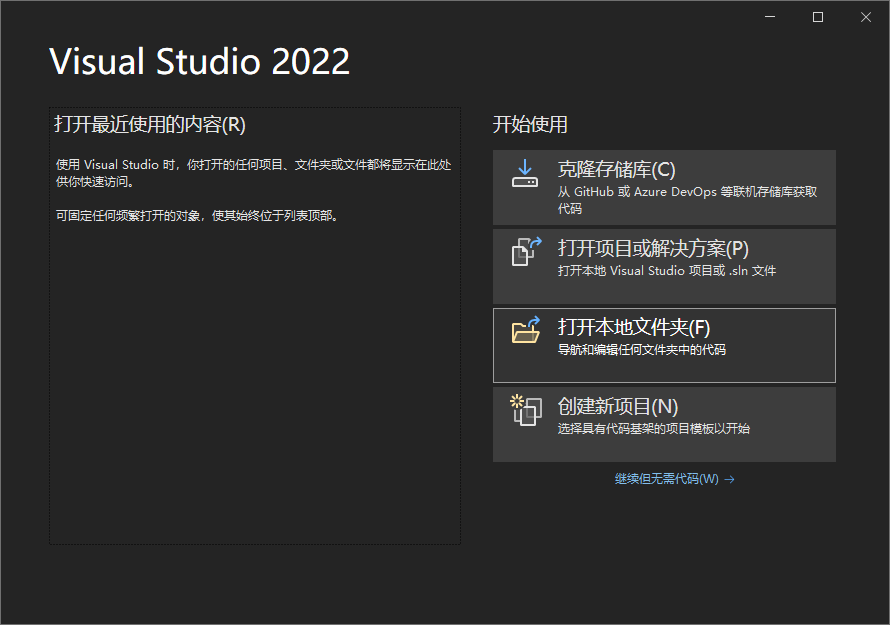The image size is (890, 625).
Task: Click the line 可固定任何频繁打开的对象
Action: coord(198,216)
